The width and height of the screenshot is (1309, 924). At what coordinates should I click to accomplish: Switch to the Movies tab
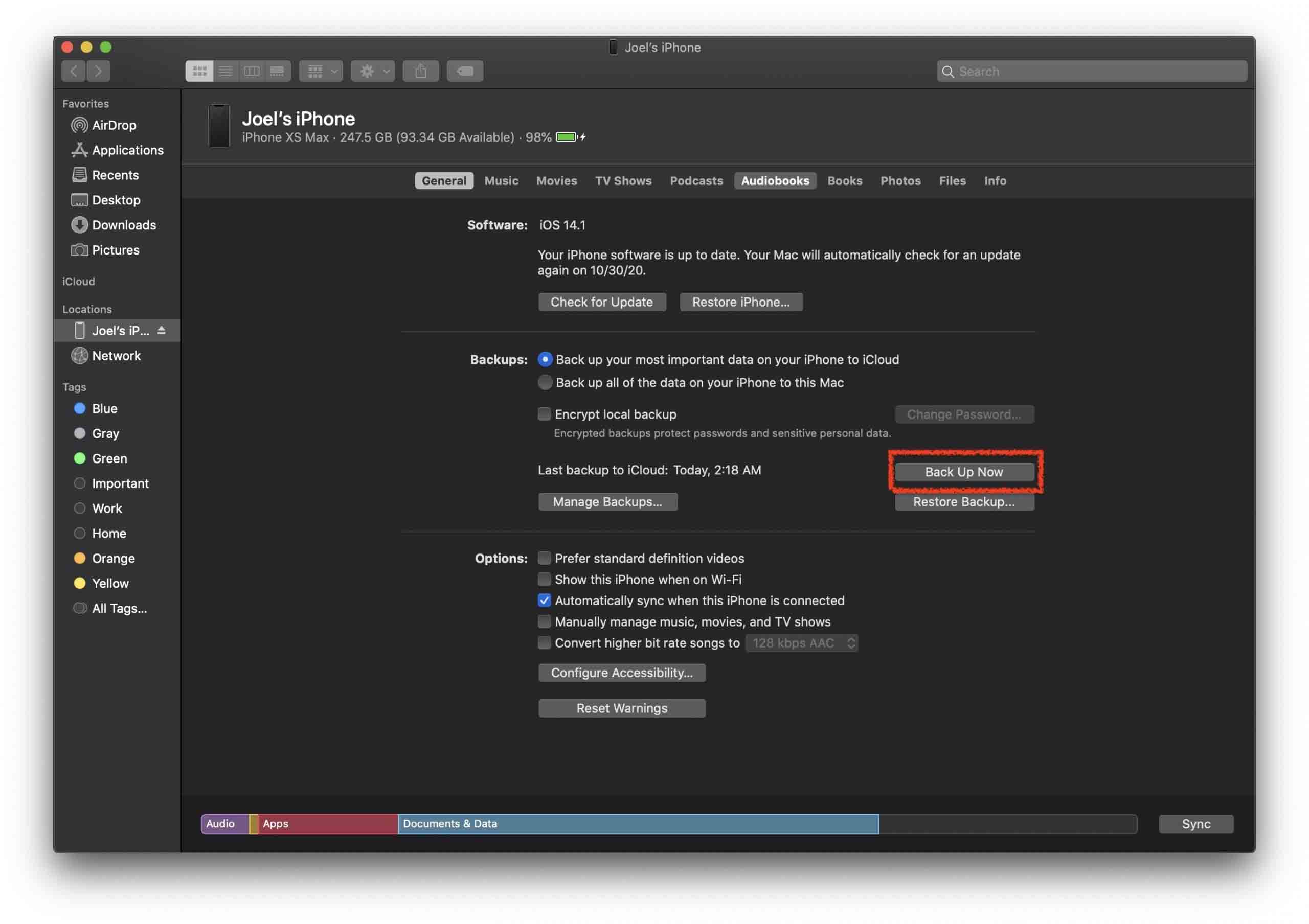coord(556,181)
